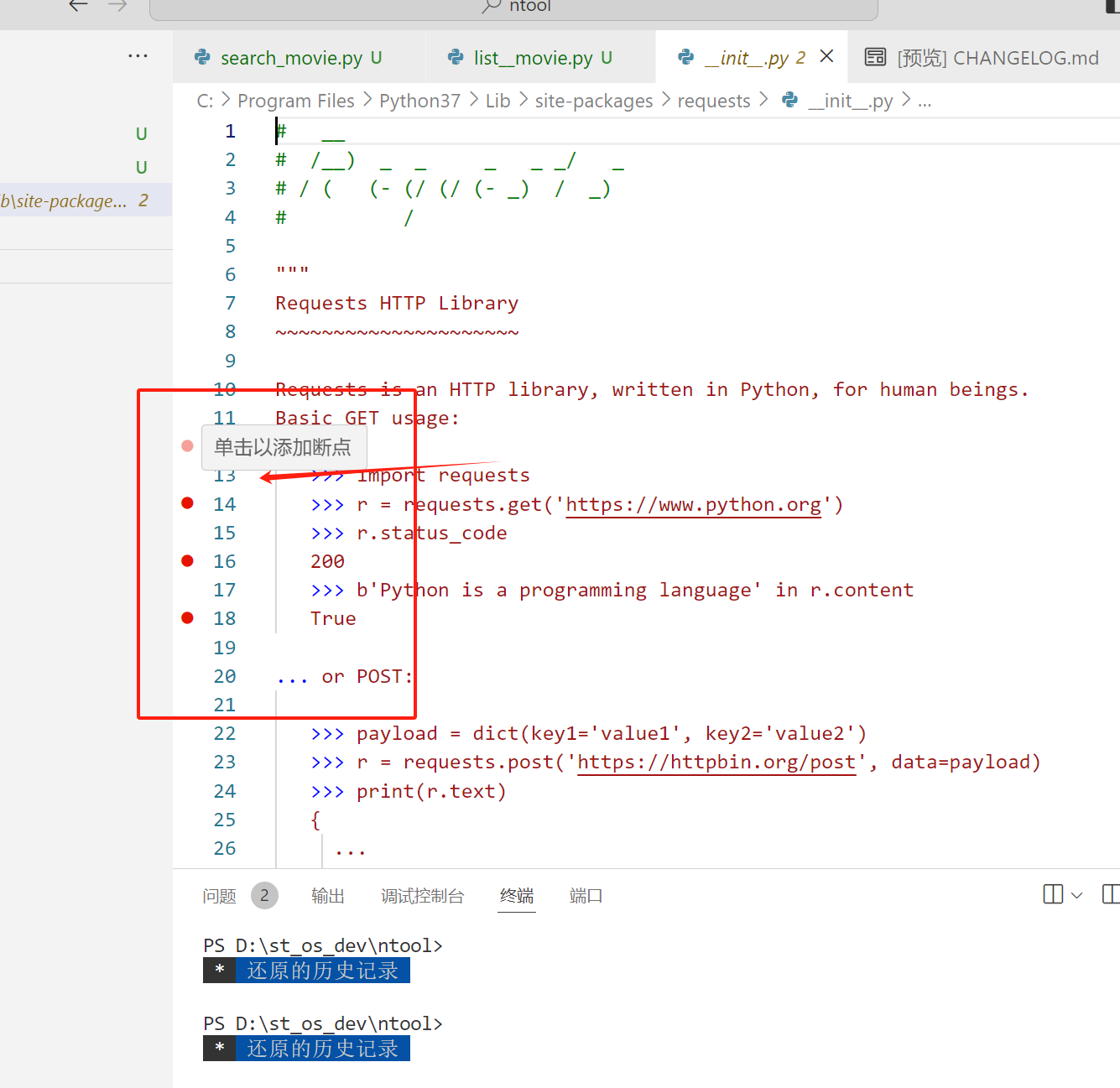Click 'C:' breadcrumb root
This screenshot has height=1088, width=1120.
(x=205, y=101)
